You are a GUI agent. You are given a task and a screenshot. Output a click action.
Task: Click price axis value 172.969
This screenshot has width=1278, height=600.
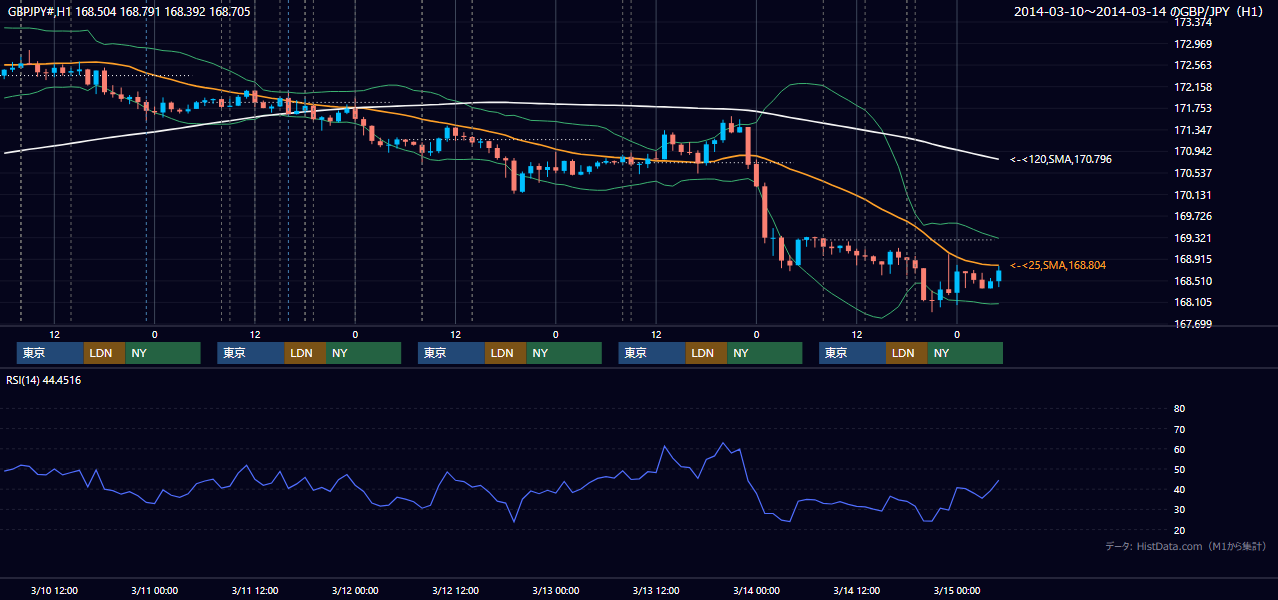coord(1192,44)
